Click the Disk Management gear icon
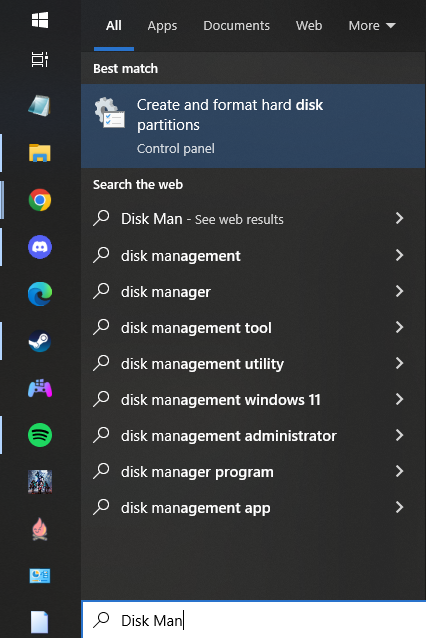Image resolution: width=426 pixels, height=638 pixels. [109, 113]
